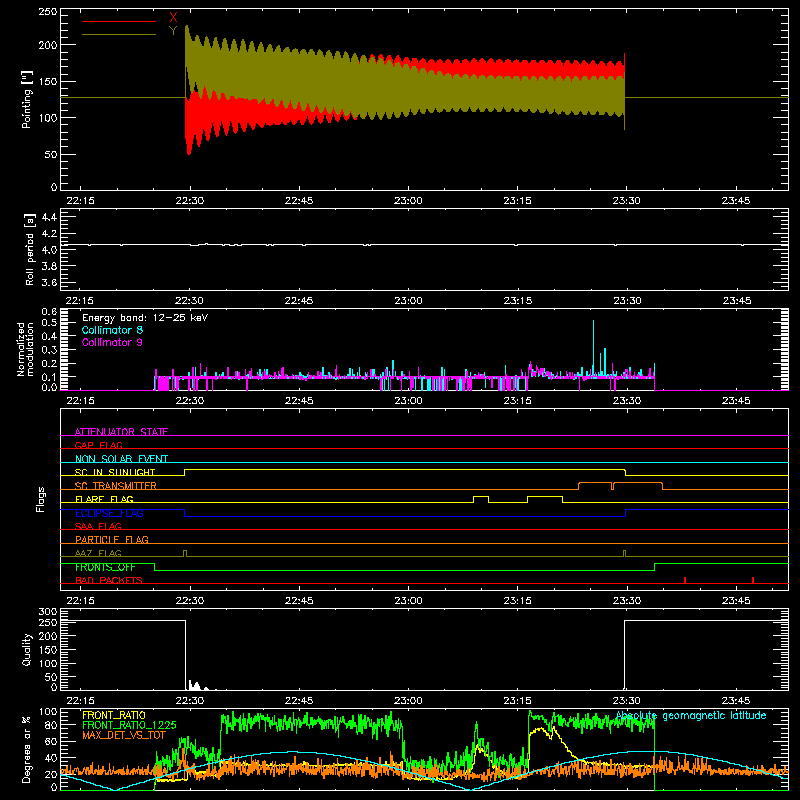Screen dimensions: 800x800
Task: Click the 250 tick on Pointing axis
Action: coord(48,12)
